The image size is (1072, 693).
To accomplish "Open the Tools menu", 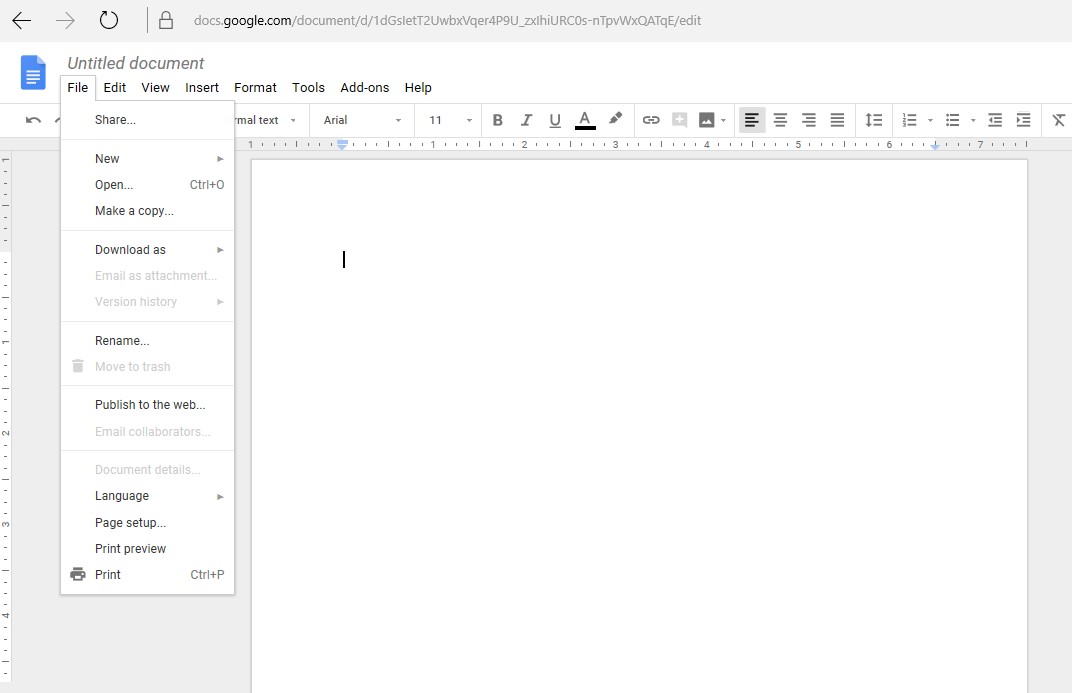I will coord(308,87).
